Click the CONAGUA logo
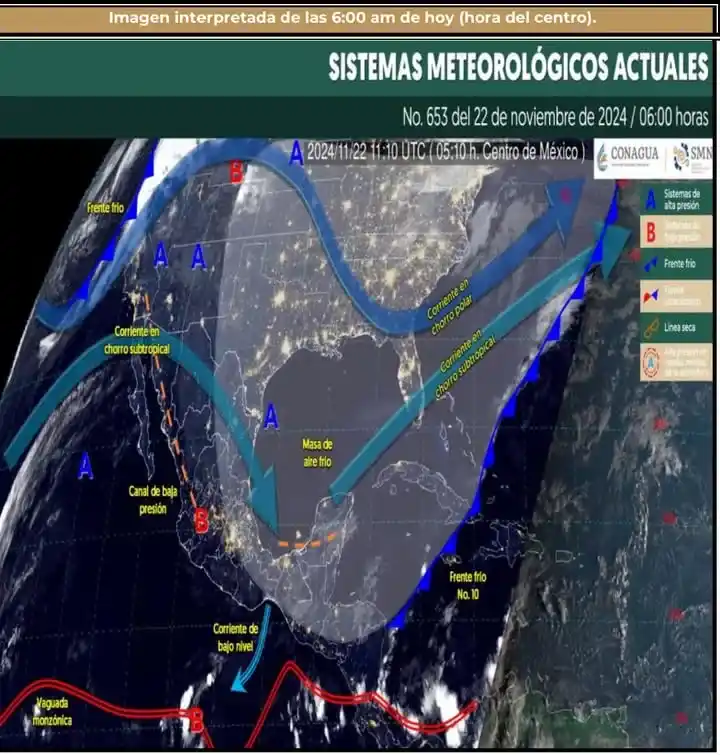The height and width of the screenshot is (755, 720). click(x=628, y=156)
